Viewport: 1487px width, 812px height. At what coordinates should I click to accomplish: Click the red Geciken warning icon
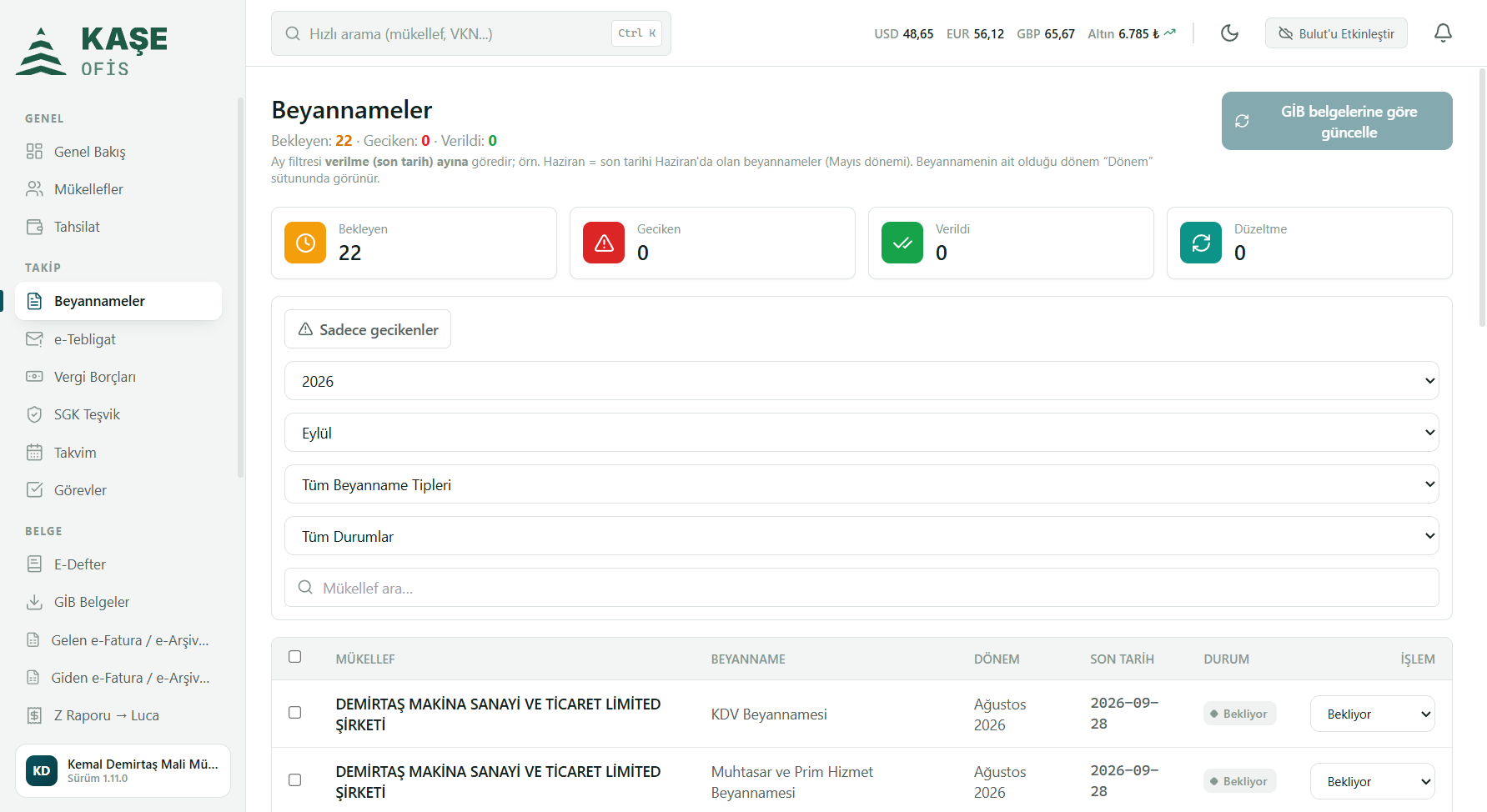click(x=604, y=243)
